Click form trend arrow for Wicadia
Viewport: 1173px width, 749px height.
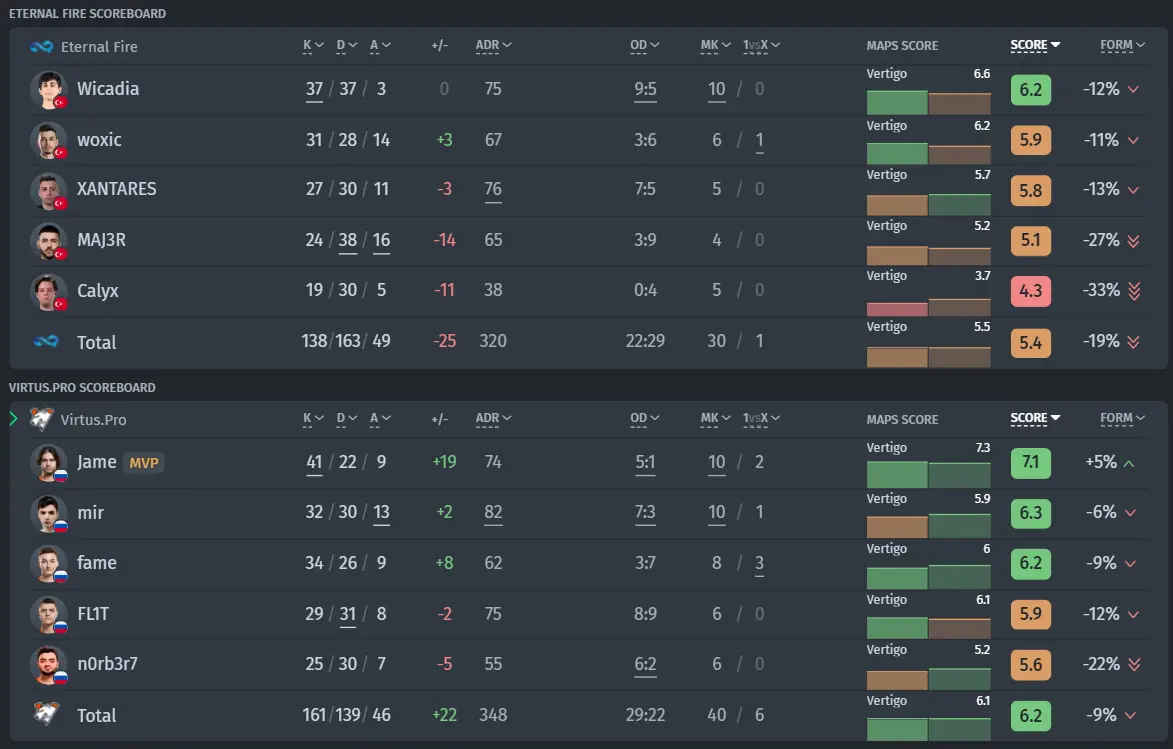pos(1133,89)
